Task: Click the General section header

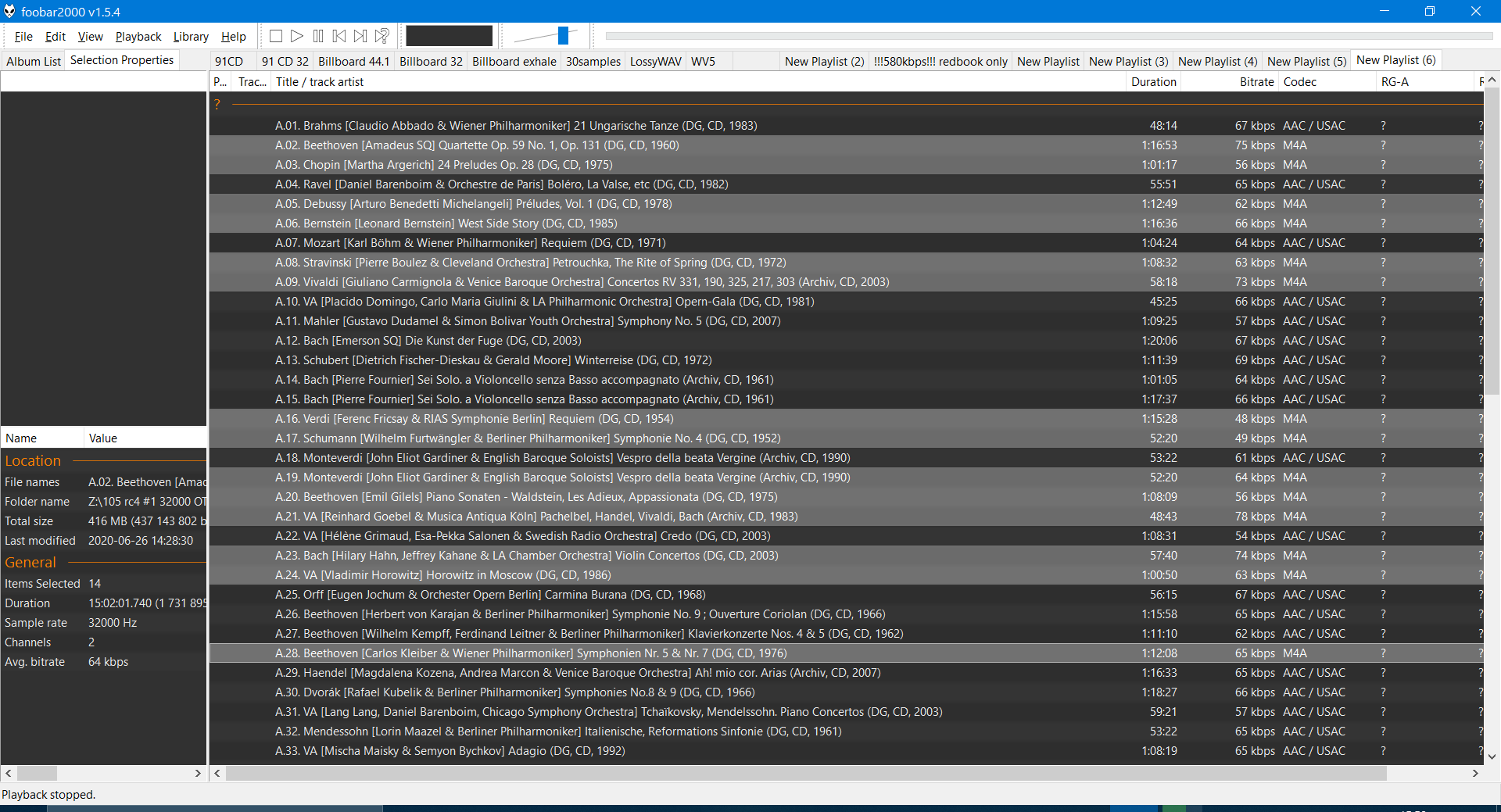Action: [x=30, y=563]
